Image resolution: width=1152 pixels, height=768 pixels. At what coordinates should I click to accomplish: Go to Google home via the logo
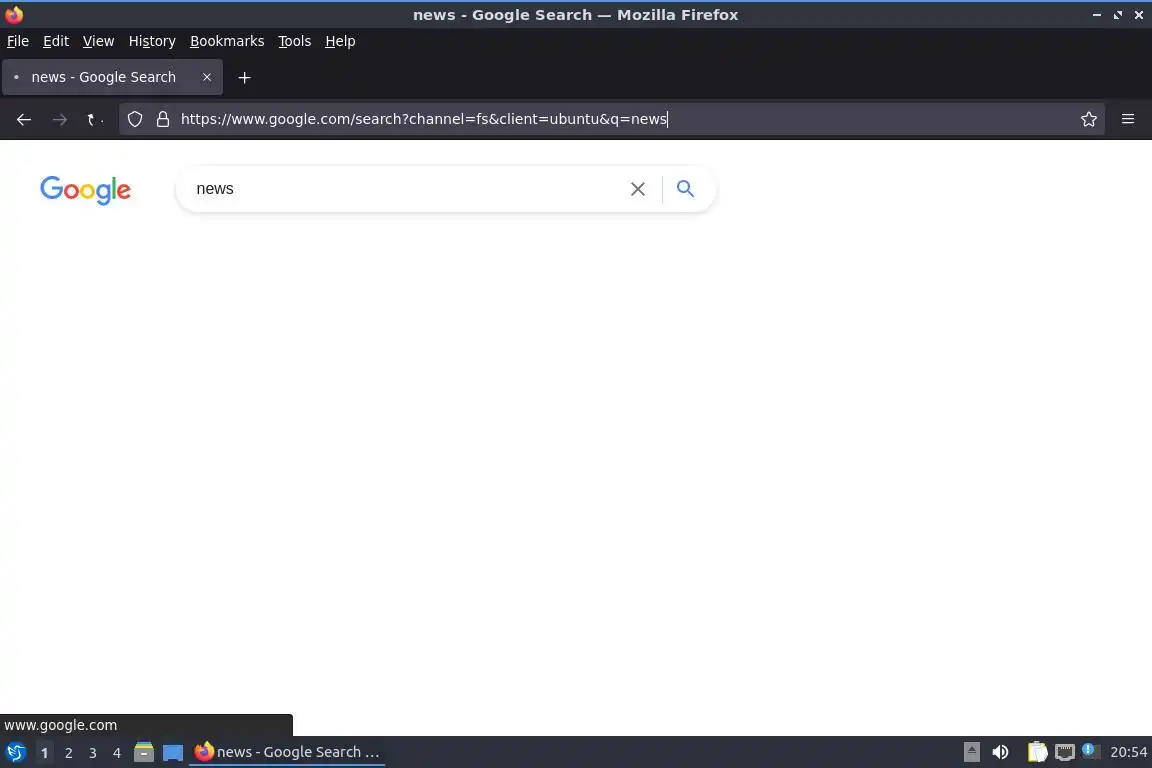pyautogui.click(x=85, y=190)
